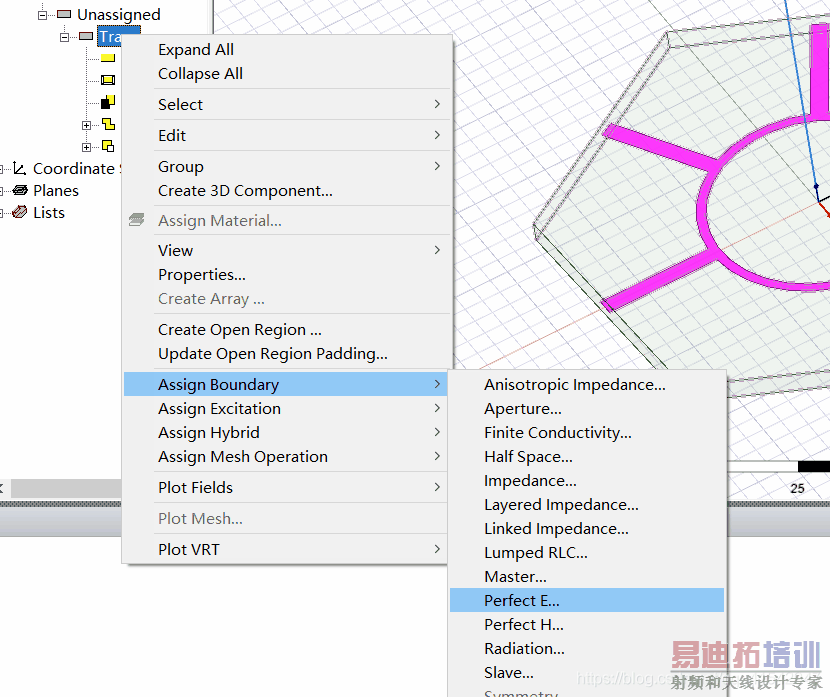The width and height of the screenshot is (830, 697).
Task: Open the Edit submenu
Action: (x=286, y=135)
